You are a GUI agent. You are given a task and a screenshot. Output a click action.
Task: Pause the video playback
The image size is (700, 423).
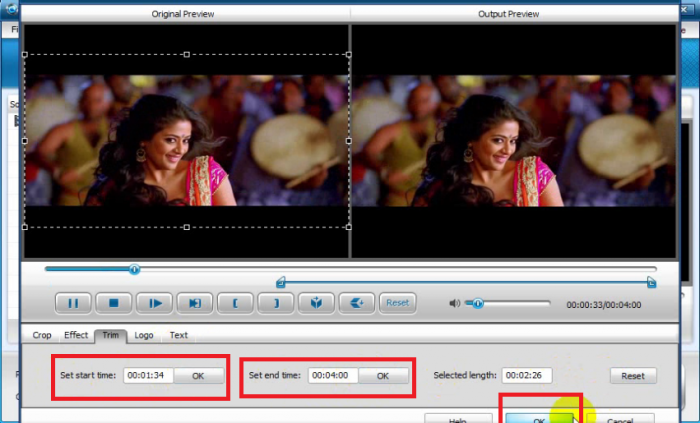click(x=73, y=303)
